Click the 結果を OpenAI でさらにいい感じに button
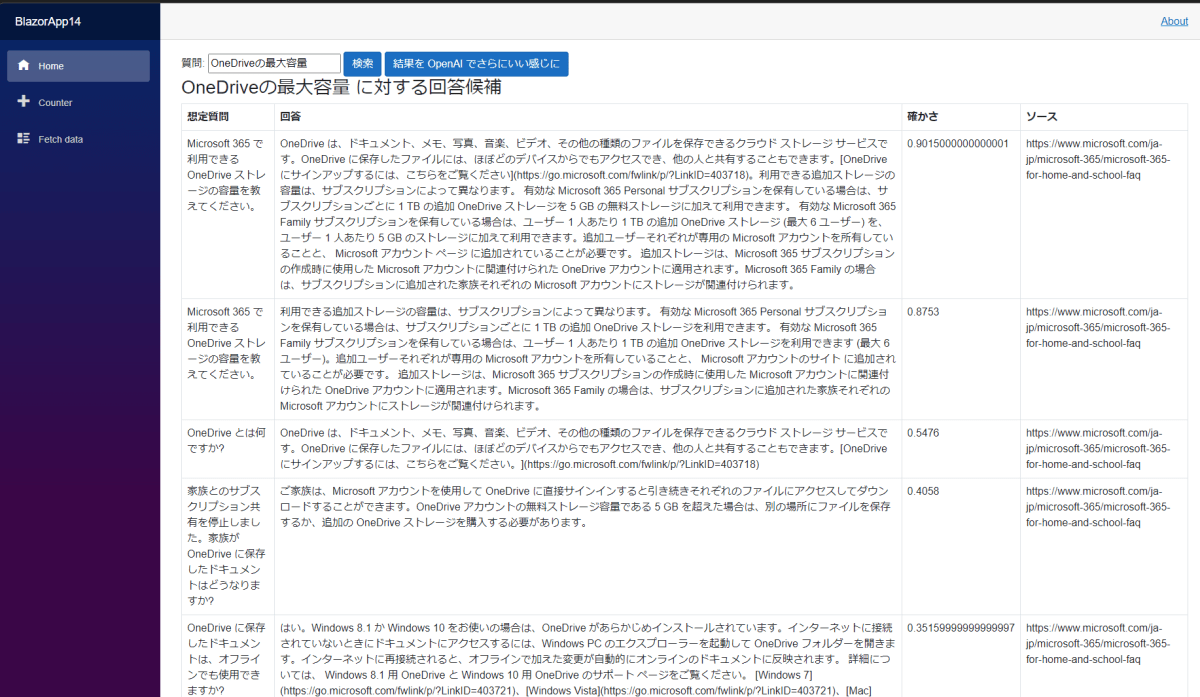The height and width of the screenshot is (697, 1200). coord(476,64)
